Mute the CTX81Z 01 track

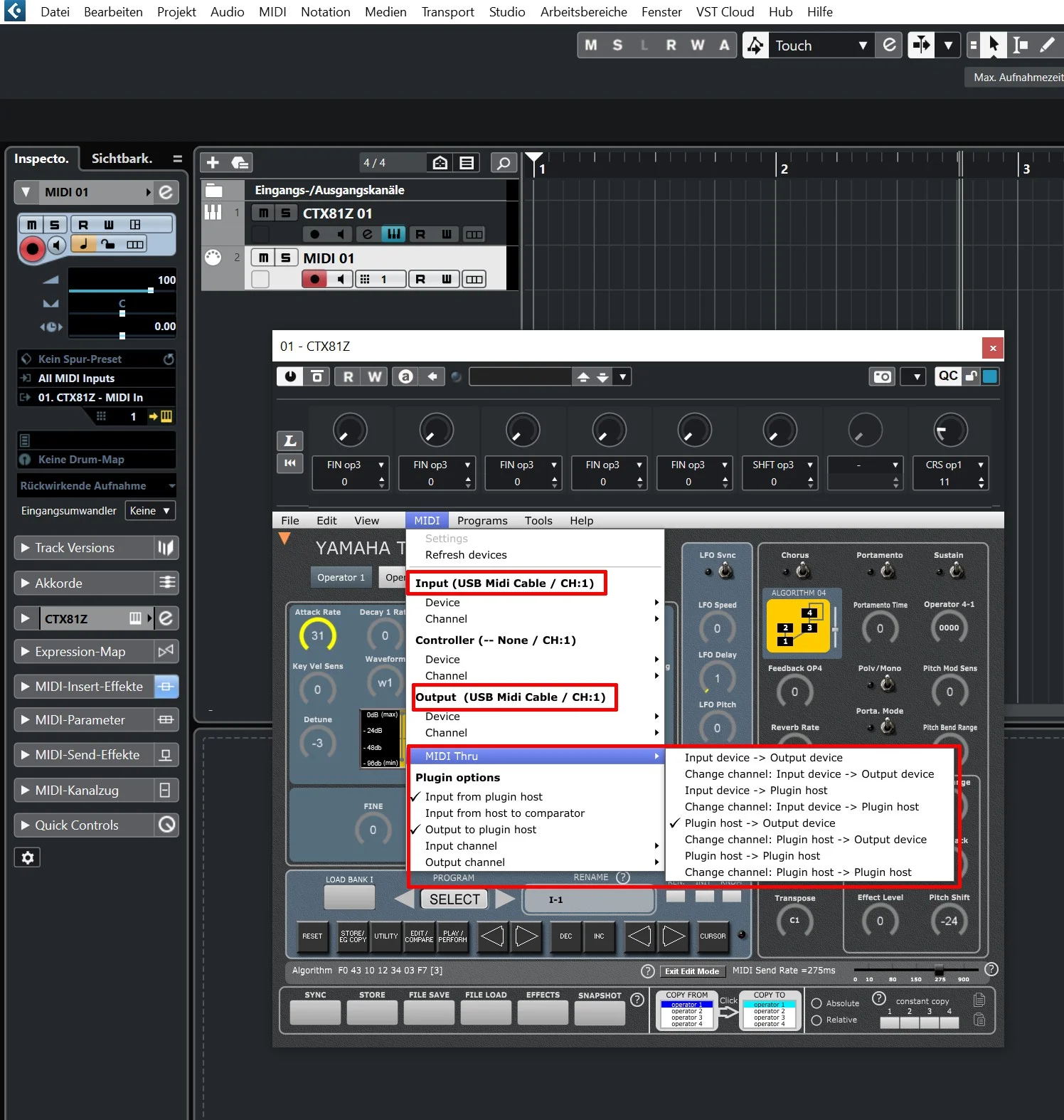point(263,213)
